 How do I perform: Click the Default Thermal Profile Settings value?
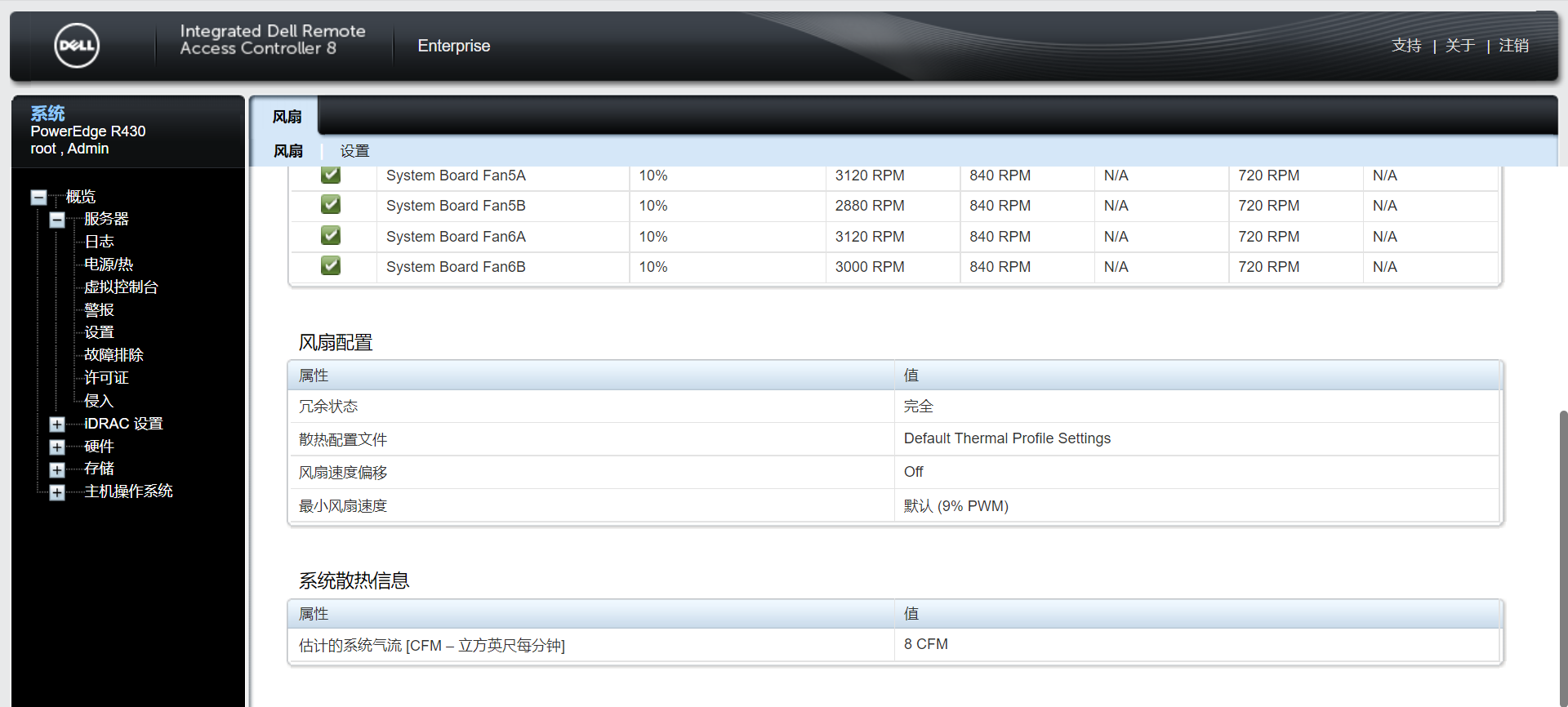pyautogui.click(x=1007, y=438)
